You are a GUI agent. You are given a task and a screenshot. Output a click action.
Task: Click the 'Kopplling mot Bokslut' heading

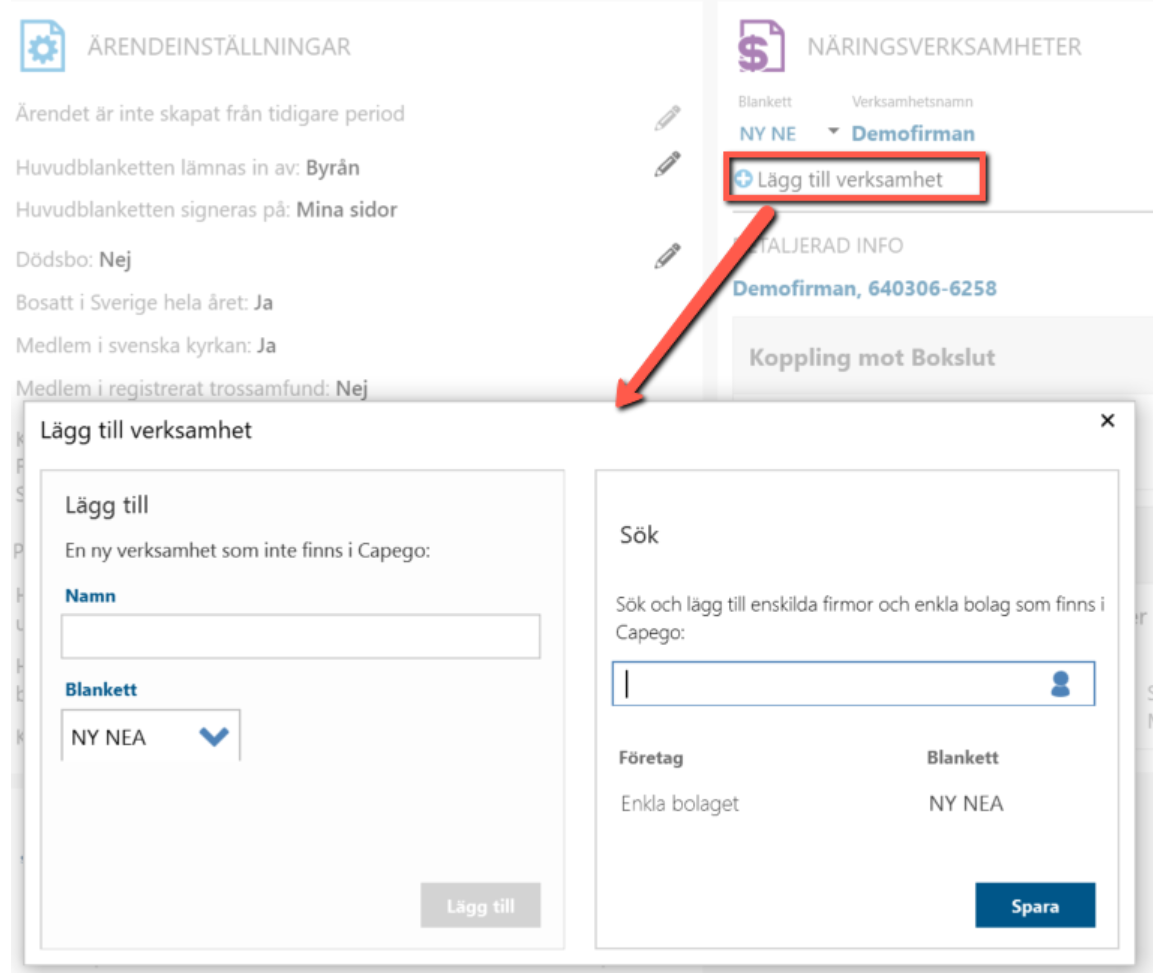pos(871,357)
